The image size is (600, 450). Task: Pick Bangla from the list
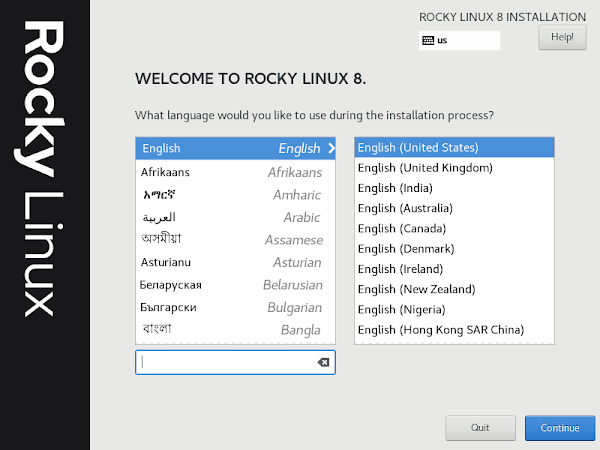point(235,330)
